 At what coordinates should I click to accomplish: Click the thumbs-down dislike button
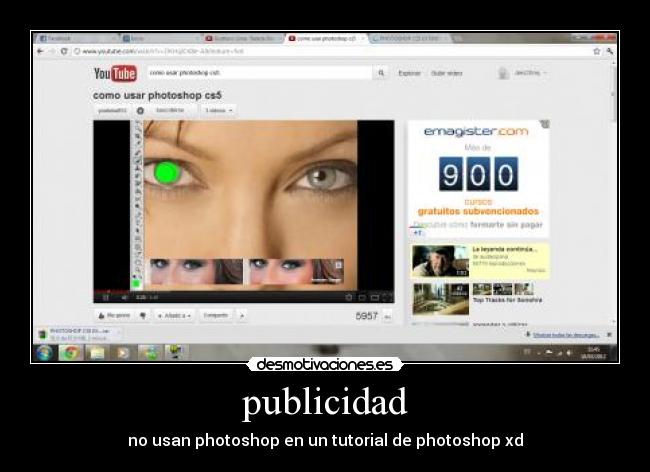point(143,315)
